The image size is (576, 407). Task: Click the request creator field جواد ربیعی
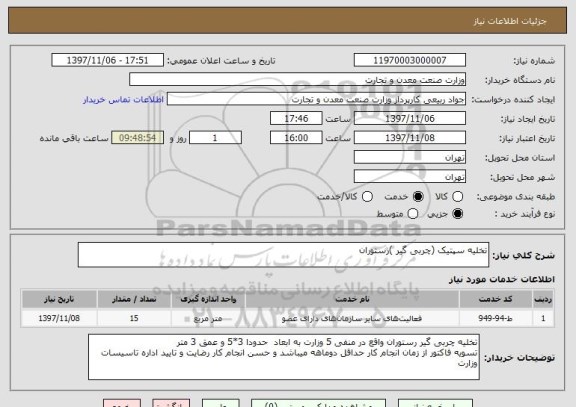(x=316, y=99)
